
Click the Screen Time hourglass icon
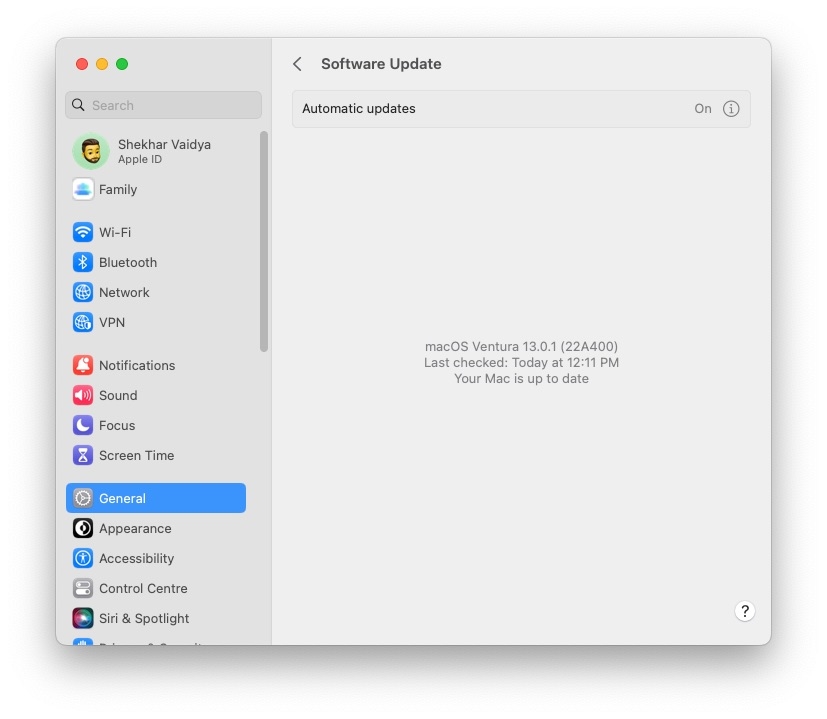click(x=83, y=455)
